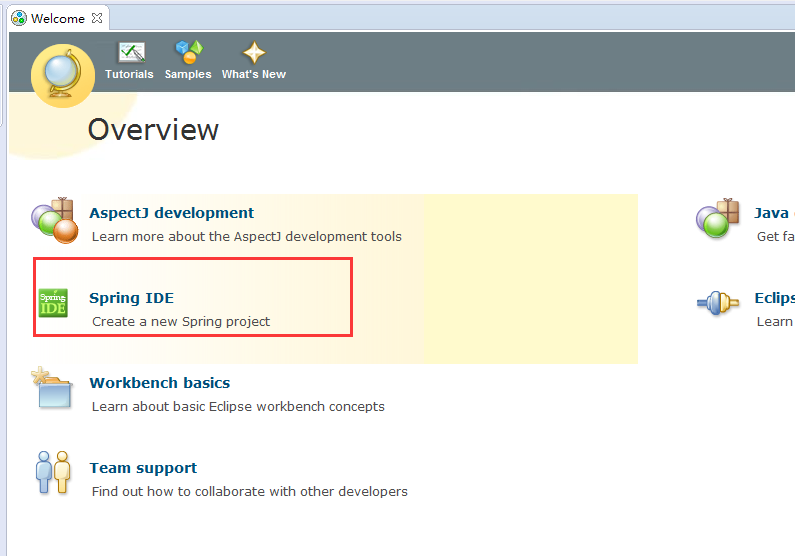Click the partially visible Java link
Screen dimensions: 795x556
[774, 213]
